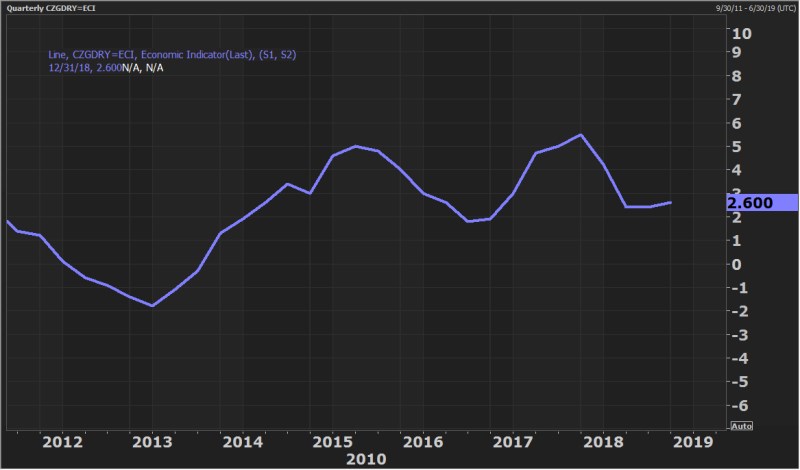Click the -6 value on the y-axis
Image resolution: width=800 pixels, height=470 pixels.
click(x=738, y=405)
